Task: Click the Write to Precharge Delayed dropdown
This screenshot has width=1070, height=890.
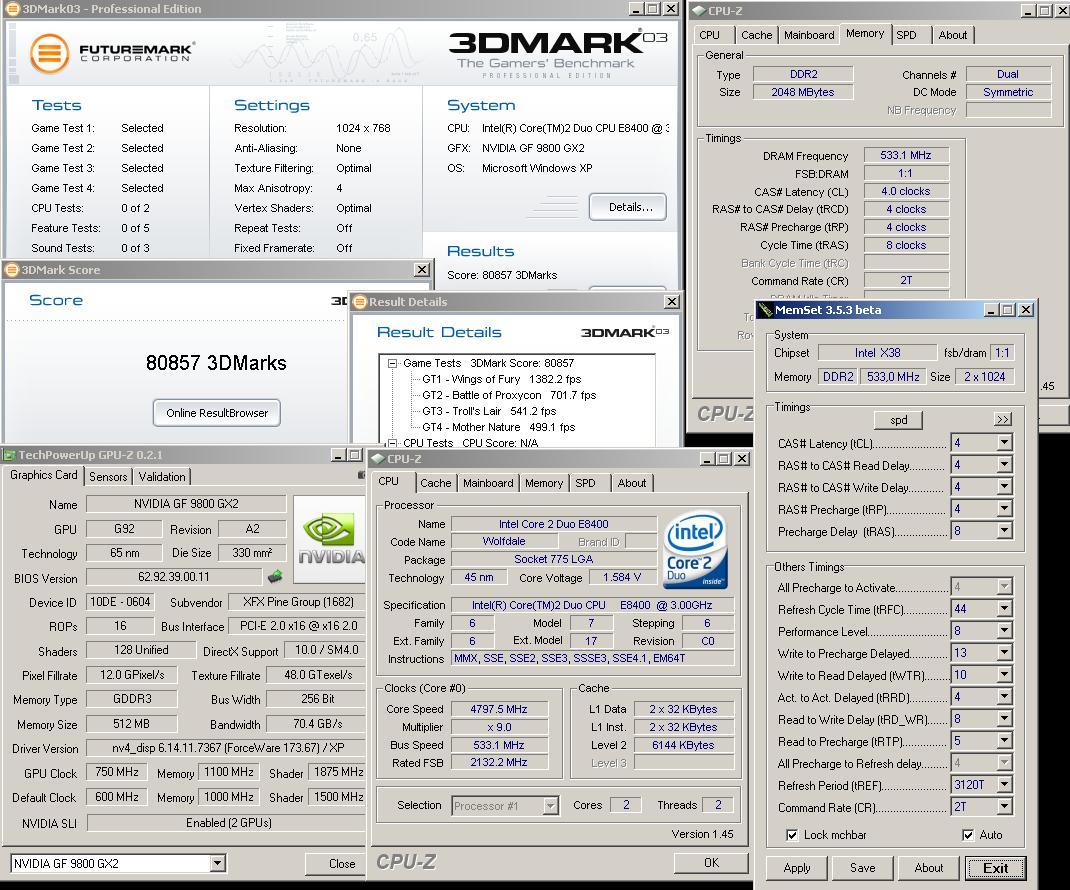Action: 1004,652
